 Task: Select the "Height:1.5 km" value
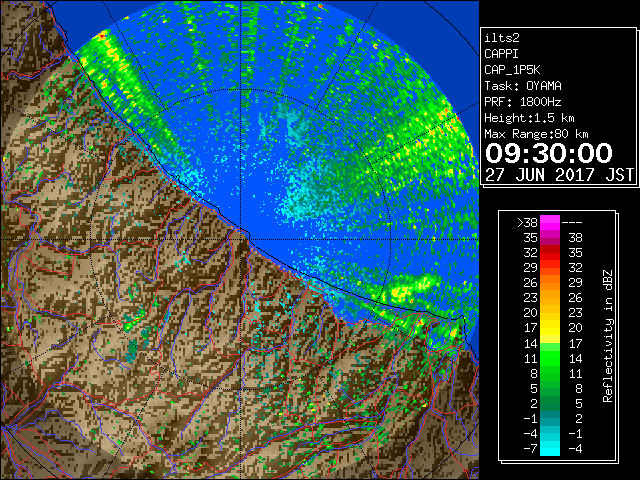[x=529, y=118]
